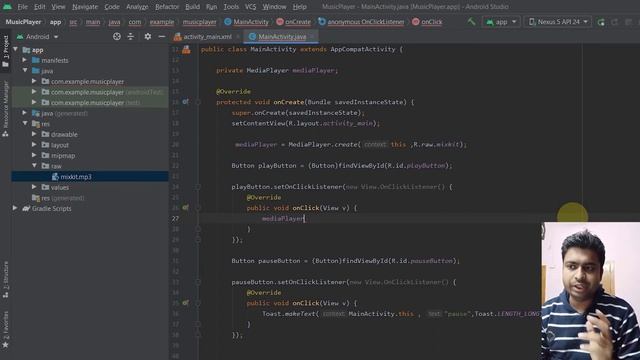Click the Run app icon in toolbar
This screenshot has width=640, height=360.
(601, 22)
